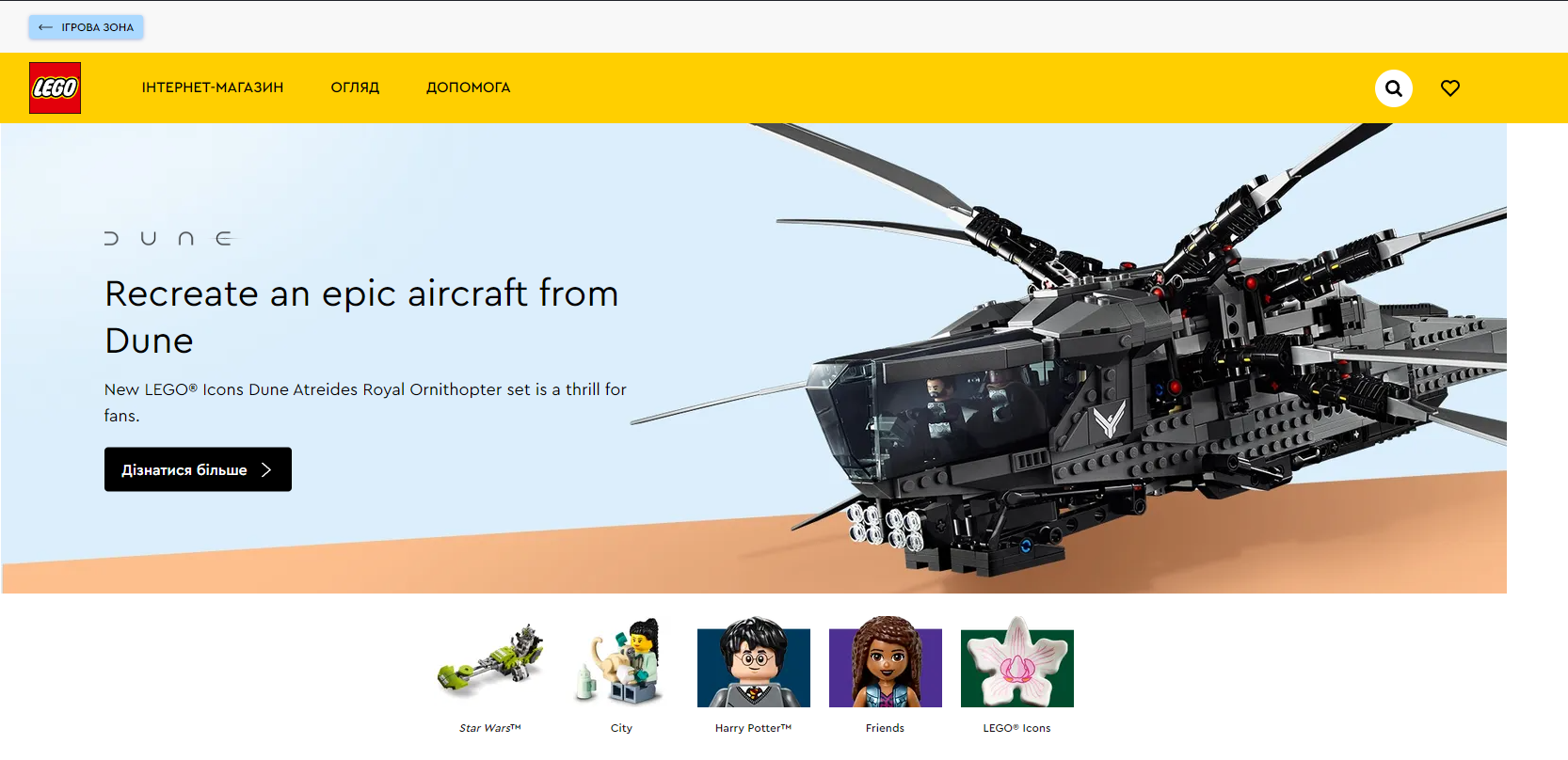Click the stylized DUNE logo
Screen dimensions: 1568x760
click(168, 239)
